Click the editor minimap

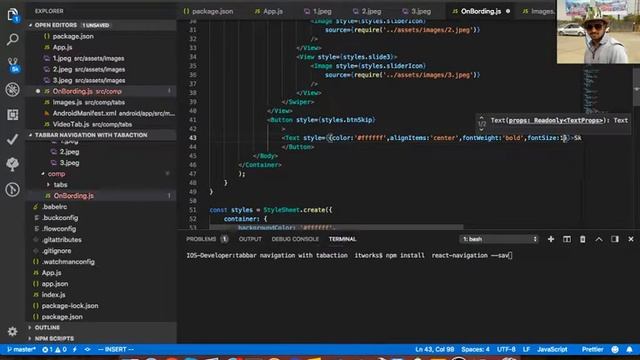pyautogui.click(x=593, y=92)
